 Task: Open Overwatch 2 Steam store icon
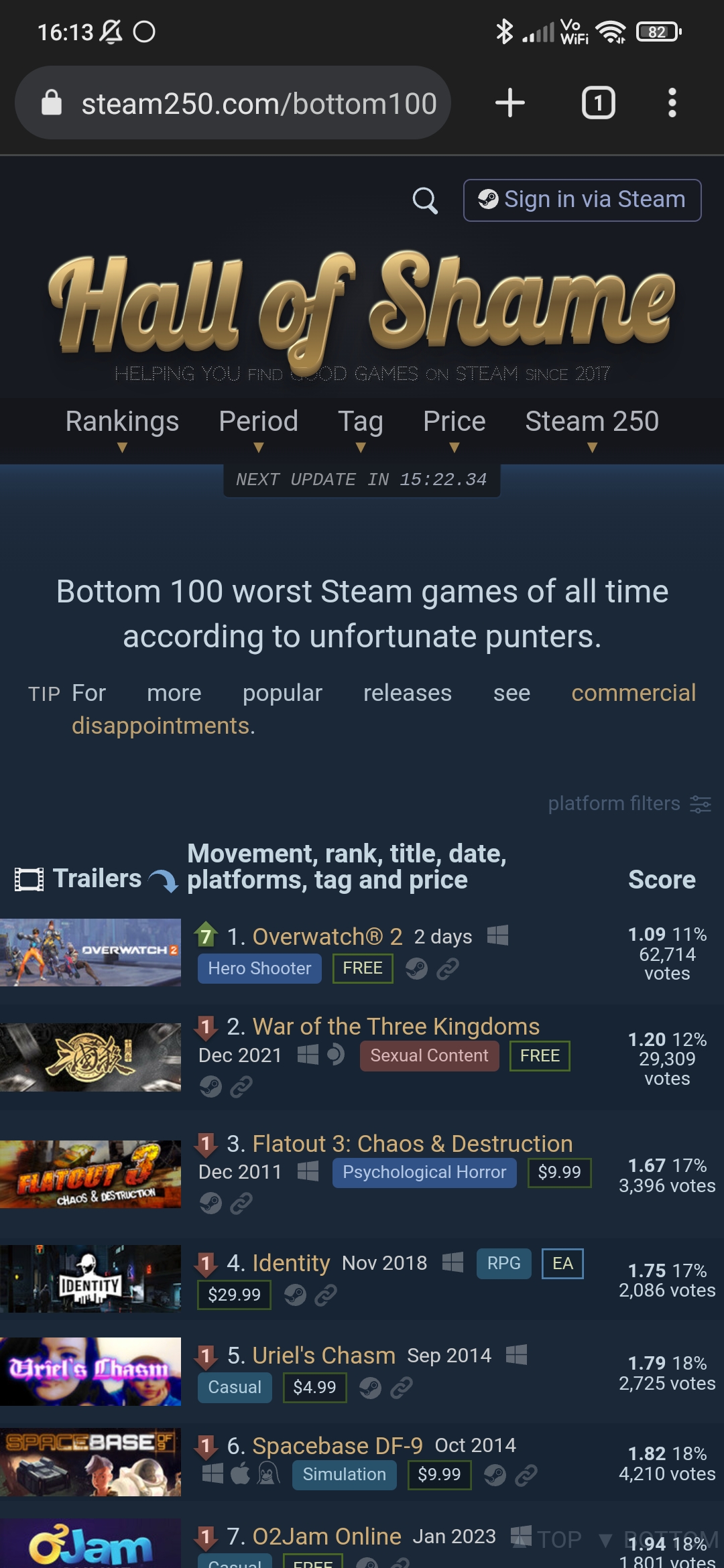(416, 968)
